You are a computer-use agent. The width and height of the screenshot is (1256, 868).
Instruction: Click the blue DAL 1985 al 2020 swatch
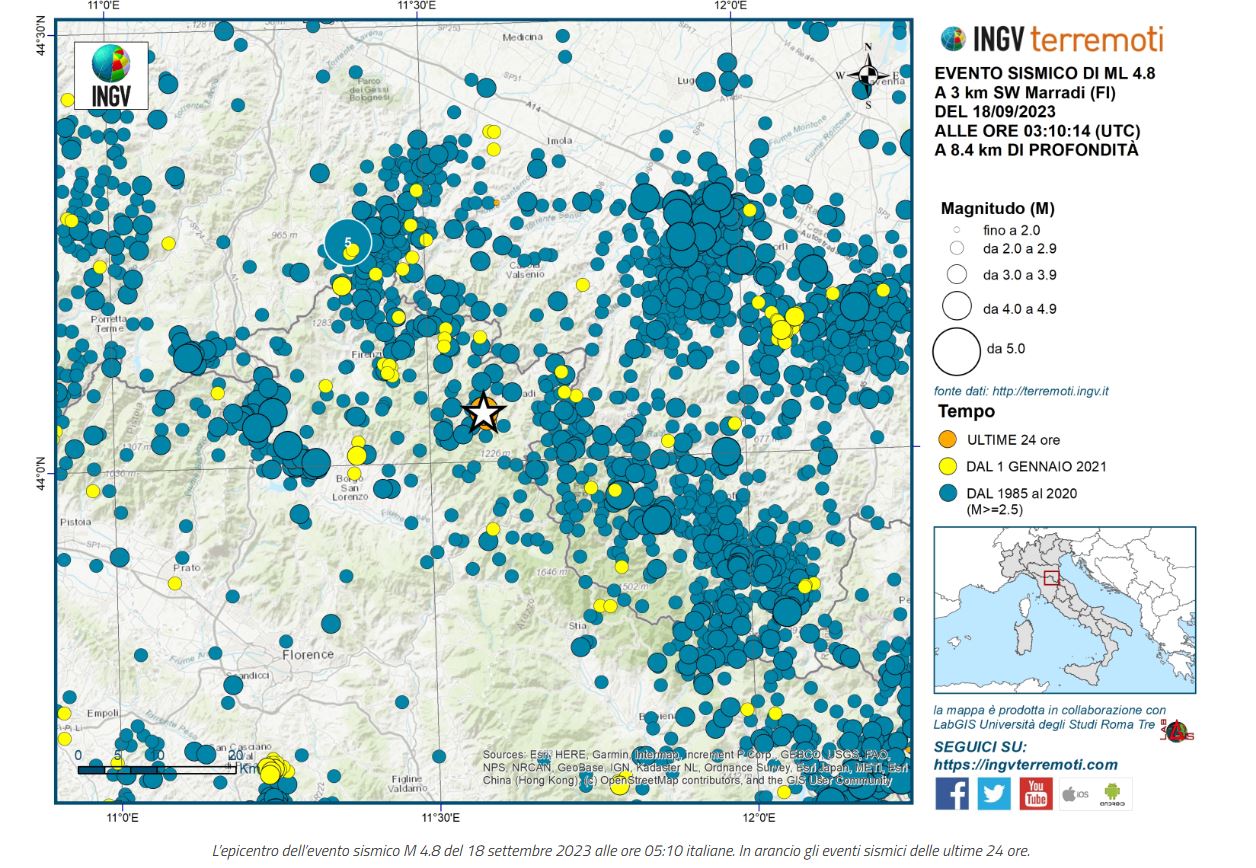pyautogui.click(x=947, y=493)
